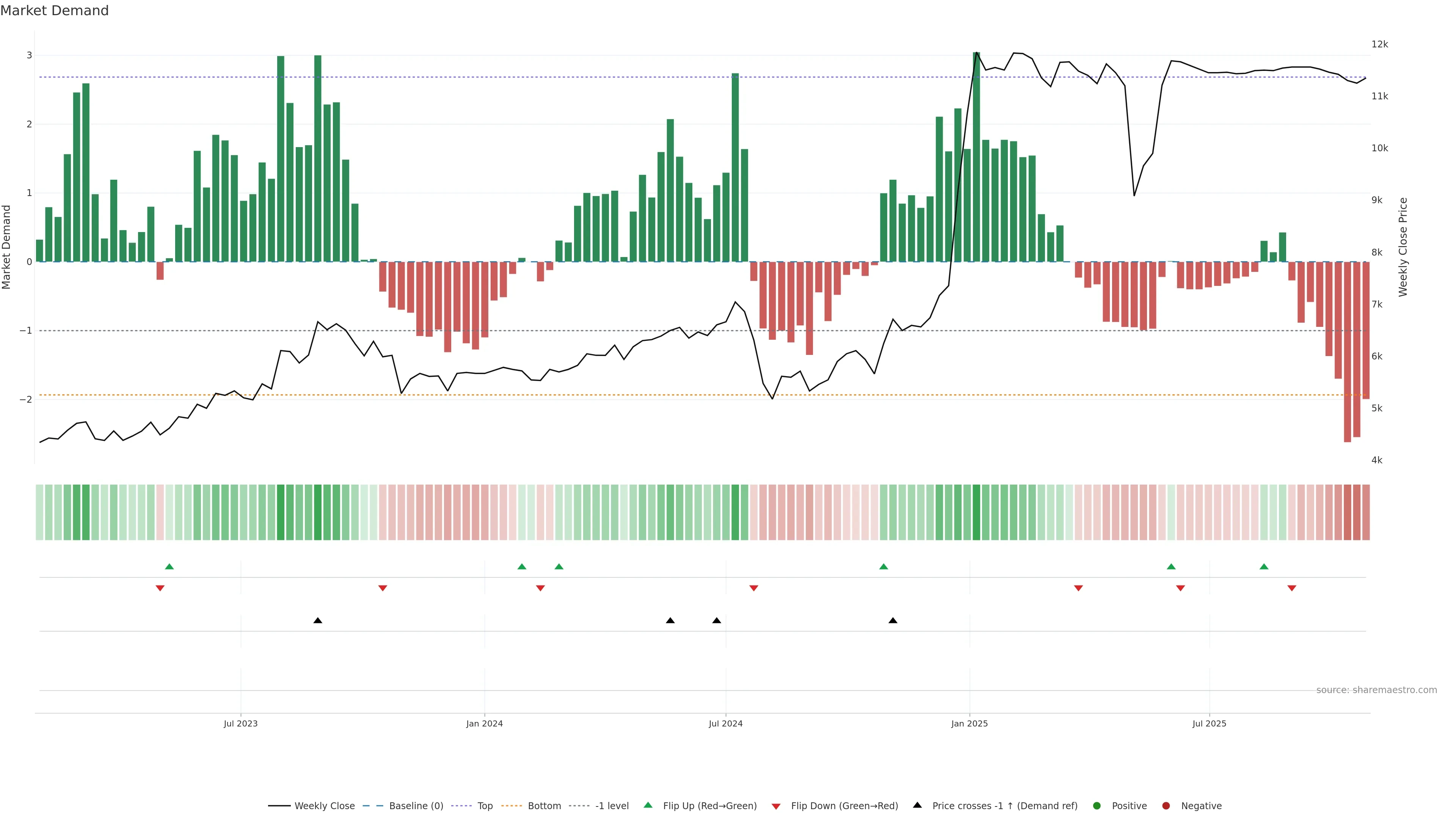Click the darkest green heatmap cell near Jan 2025
Viewport: 1456px width, 819px height.
click(976, 512)
